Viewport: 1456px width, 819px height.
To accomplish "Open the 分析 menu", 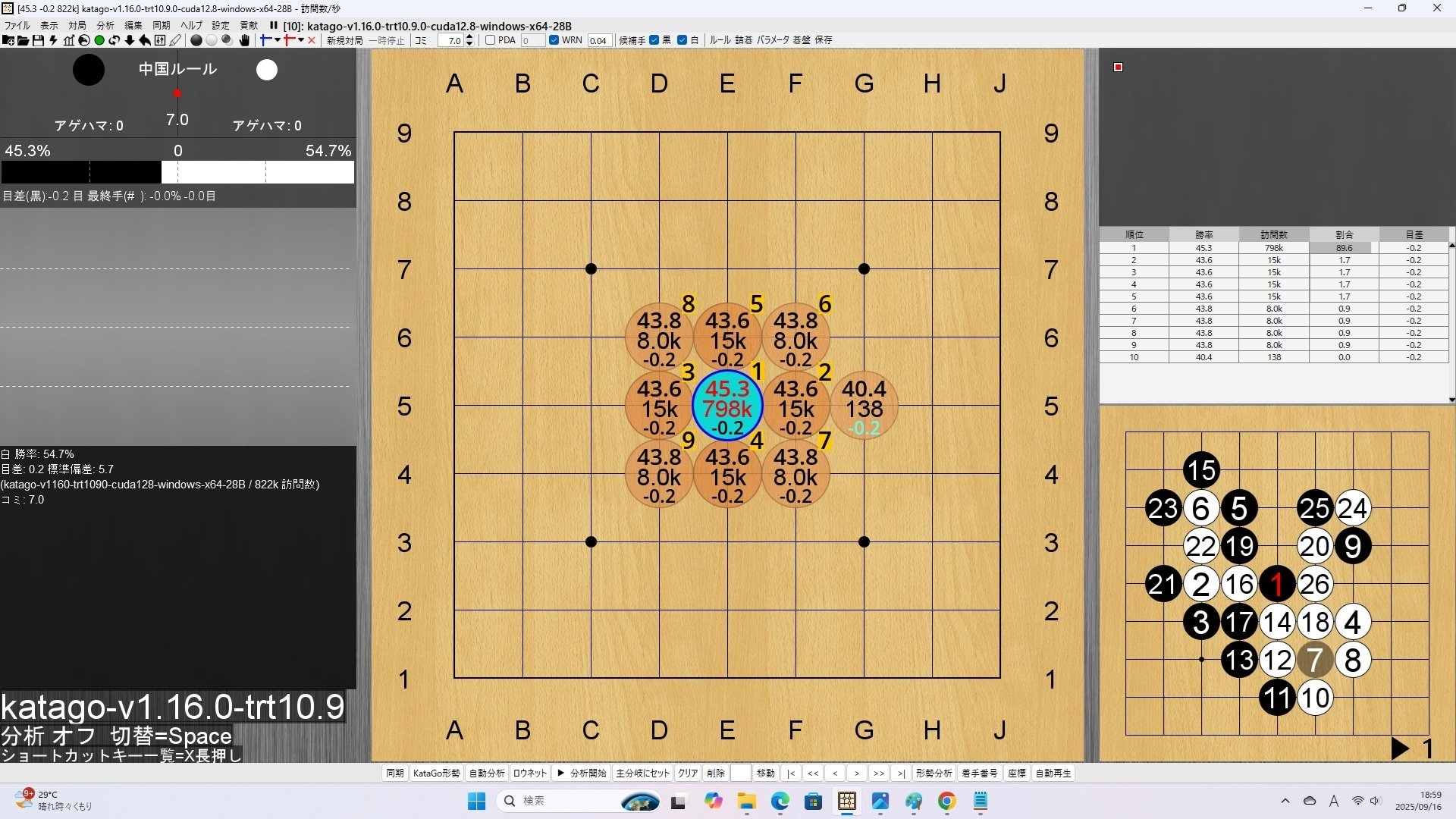I will coord(105,26).
